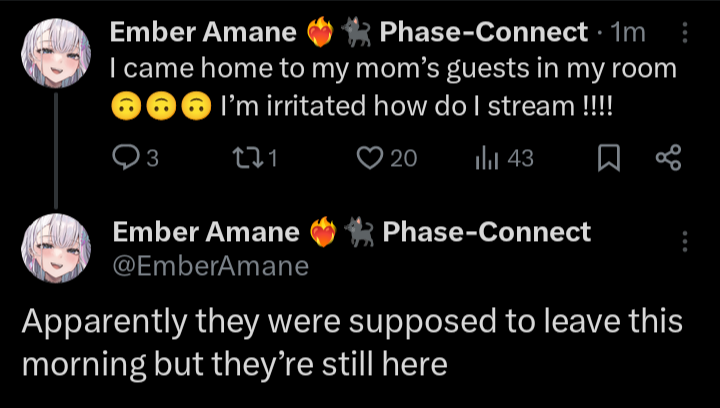This screenshot has width=720, height=408.
Task: Click the like count of 20
Action: pyautogui.click(x=402, y=158)
